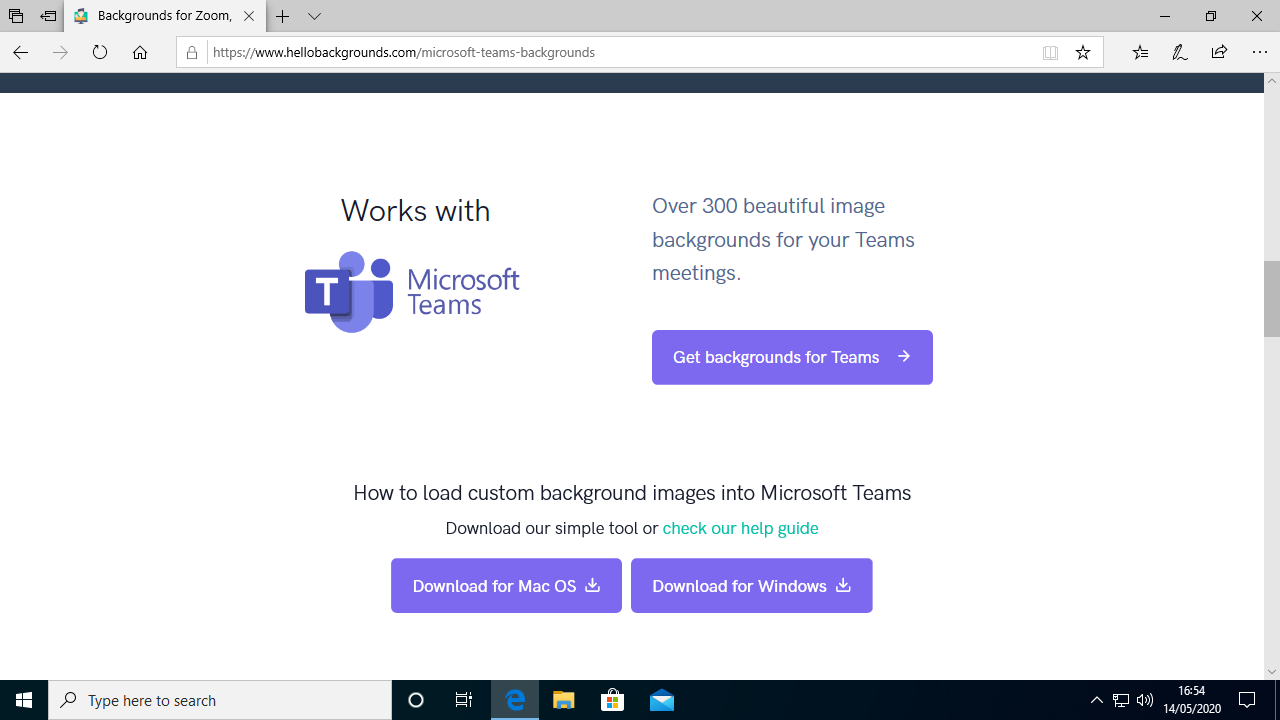Click the volume speaker tray icon
The height and width of the screenshot is (720, 1280).
pos(1145,700)
